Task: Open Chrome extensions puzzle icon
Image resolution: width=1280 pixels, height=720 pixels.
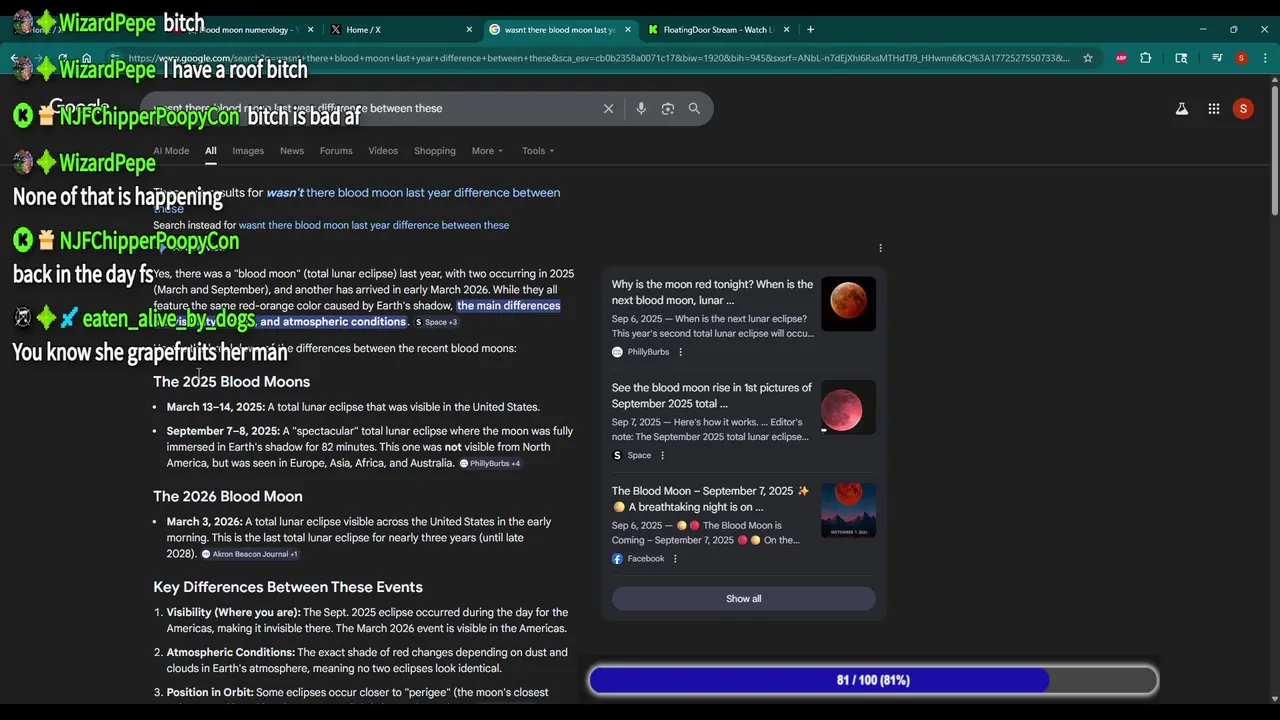Action: tap(1146, 58)
